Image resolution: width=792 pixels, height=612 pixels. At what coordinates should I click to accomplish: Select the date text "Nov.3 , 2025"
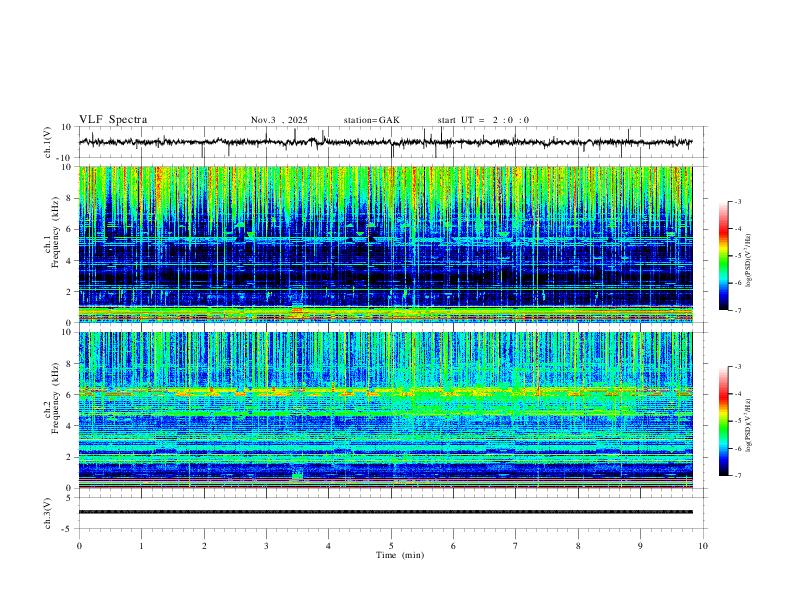coord(279,120)
